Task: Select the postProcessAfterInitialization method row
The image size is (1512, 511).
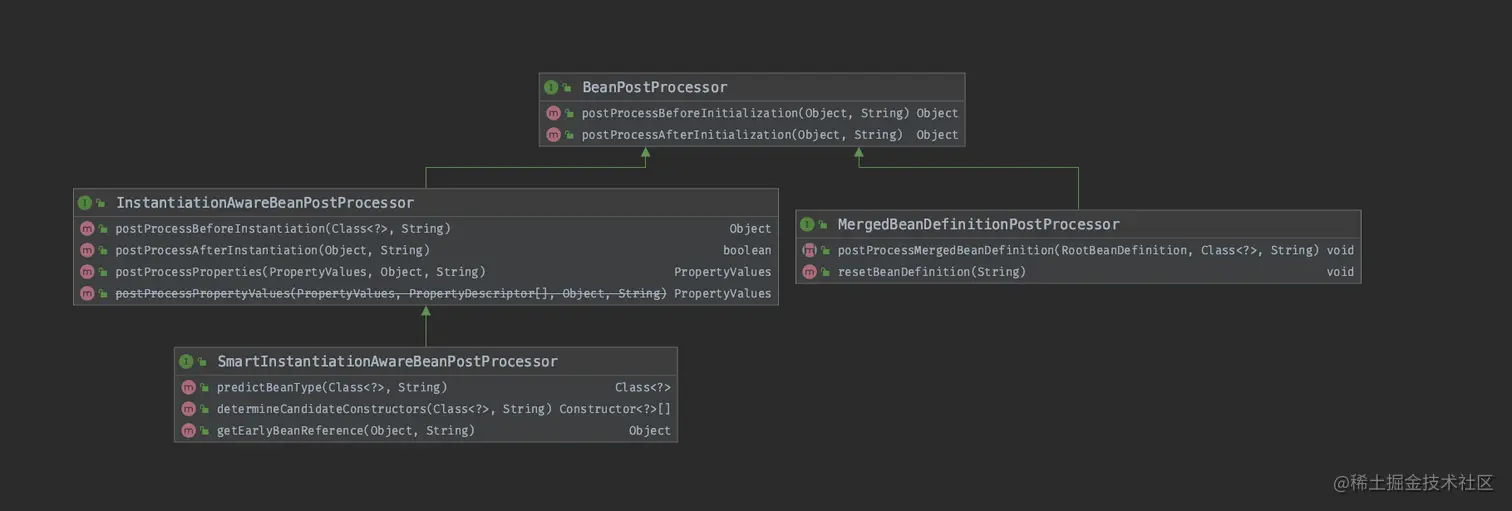Action: coord(741,135)
